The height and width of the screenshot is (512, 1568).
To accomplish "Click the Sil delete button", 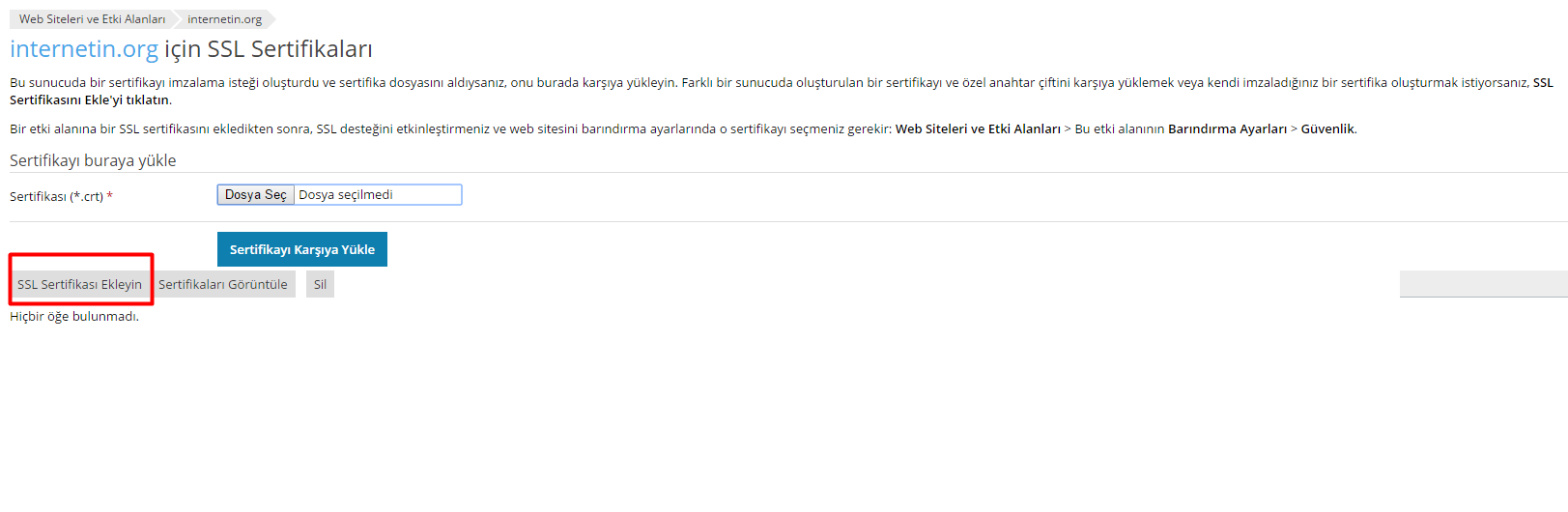I will (320, 284).
